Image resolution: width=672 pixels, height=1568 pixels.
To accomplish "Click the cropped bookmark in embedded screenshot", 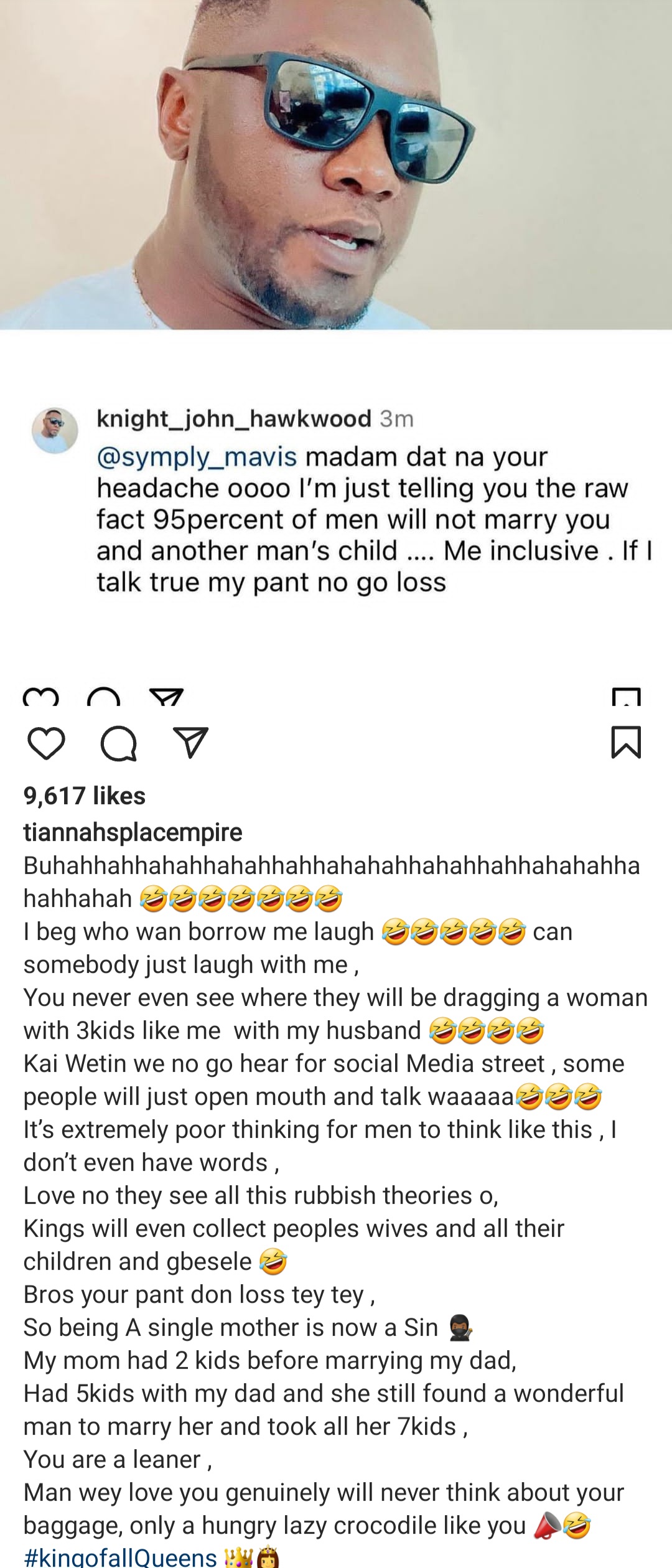I will [x=626, y=697].
